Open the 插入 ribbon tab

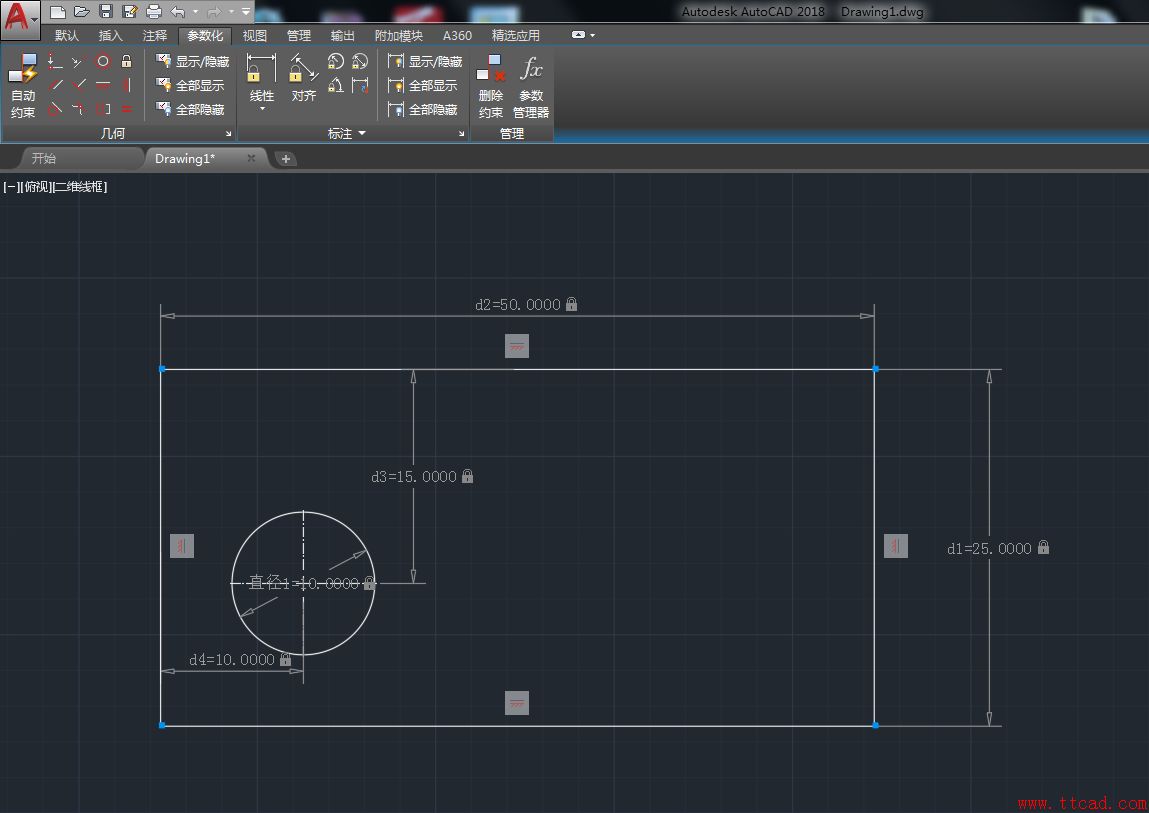(111, 35)
